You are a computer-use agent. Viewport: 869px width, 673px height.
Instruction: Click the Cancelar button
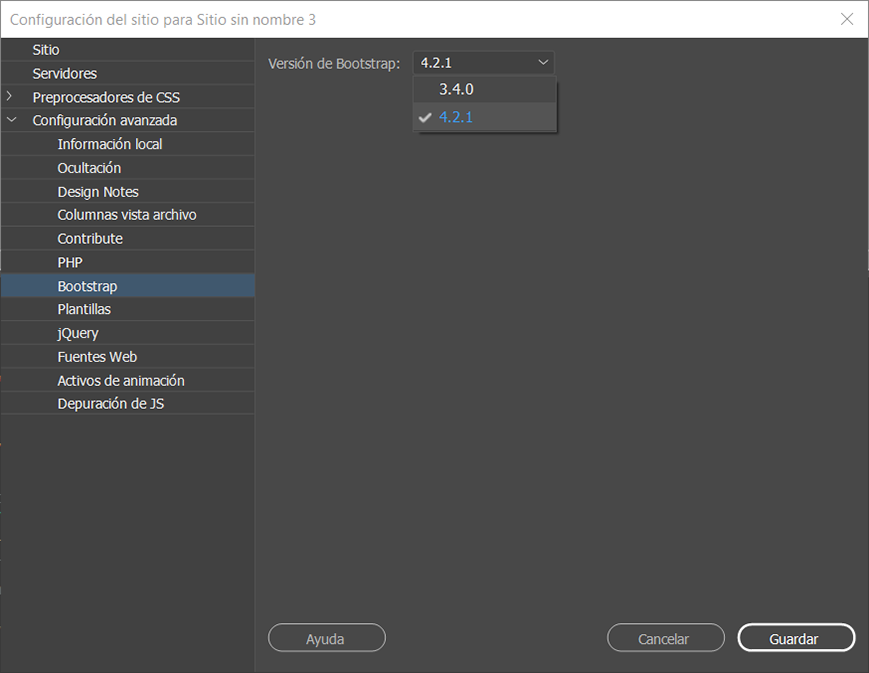tap(665, 637)
